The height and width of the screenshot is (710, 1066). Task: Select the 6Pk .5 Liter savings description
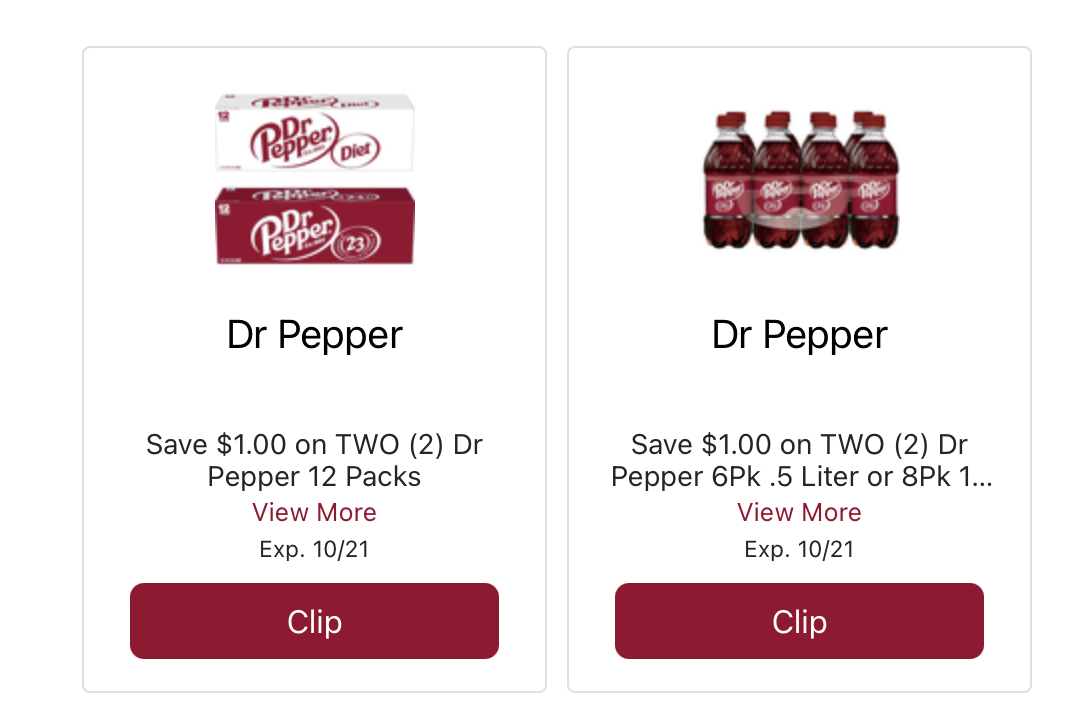[799, 460]
